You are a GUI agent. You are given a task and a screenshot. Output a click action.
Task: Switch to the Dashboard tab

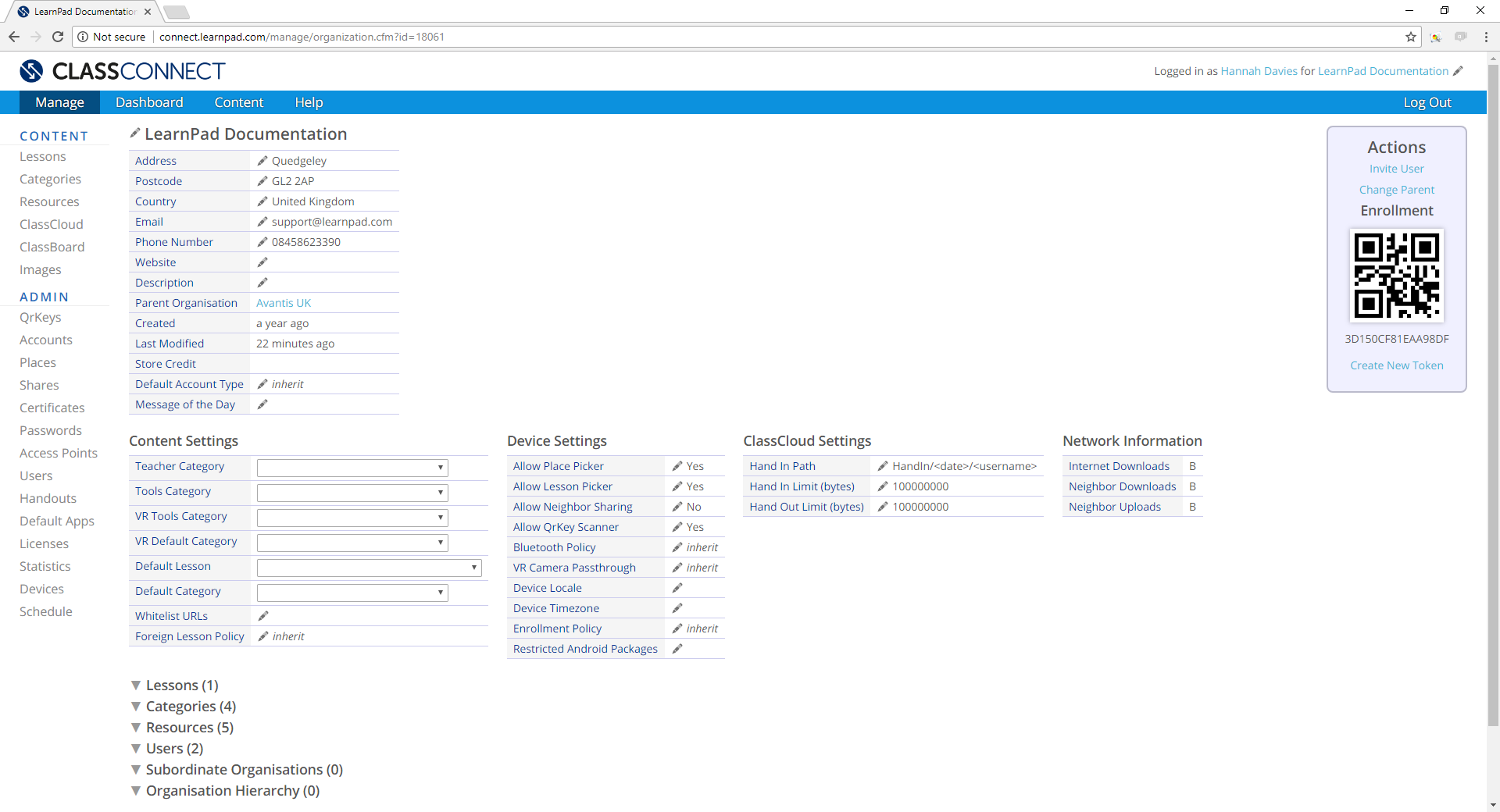149,102
